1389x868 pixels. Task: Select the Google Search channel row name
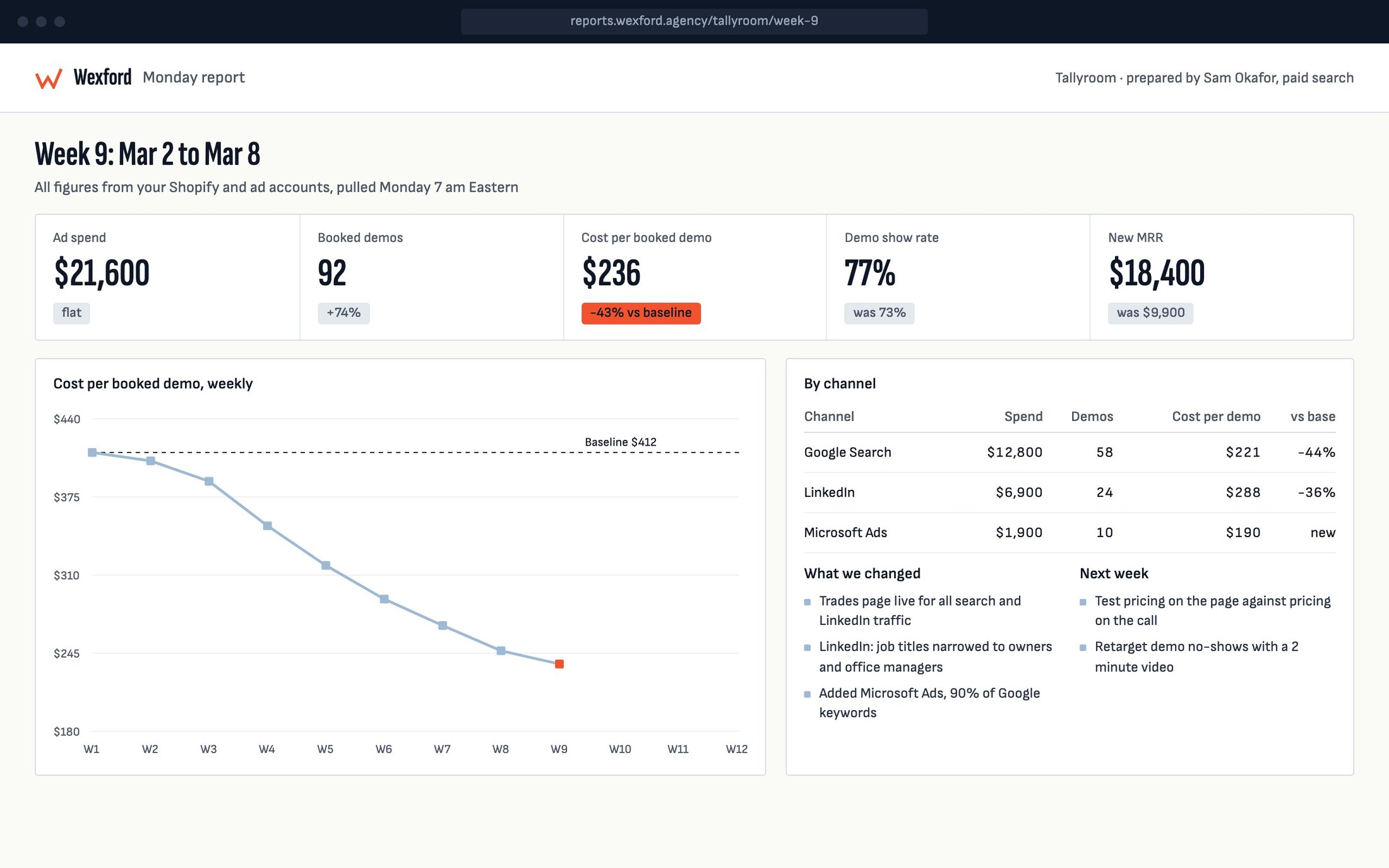pyautogui.click(x=848, y=453)
